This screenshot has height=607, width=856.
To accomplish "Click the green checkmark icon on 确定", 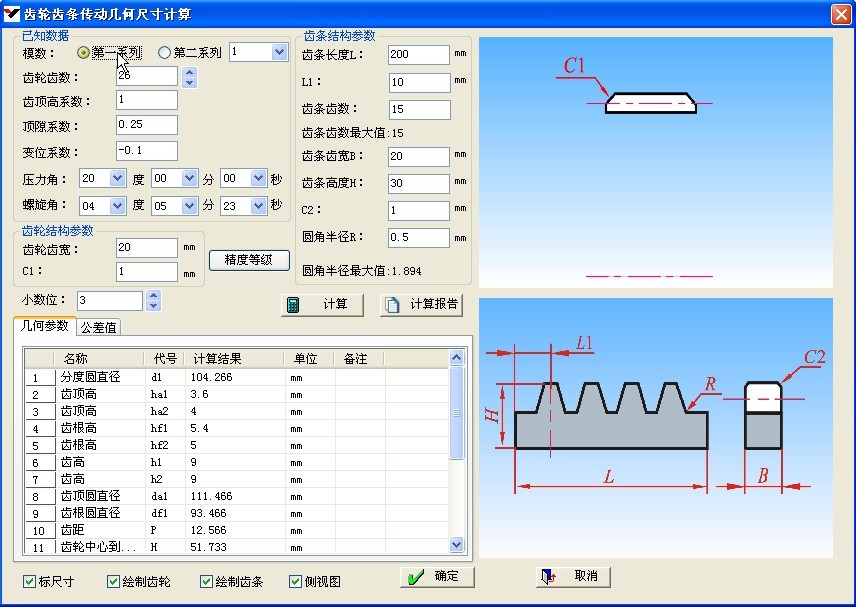I will point(416,577).
